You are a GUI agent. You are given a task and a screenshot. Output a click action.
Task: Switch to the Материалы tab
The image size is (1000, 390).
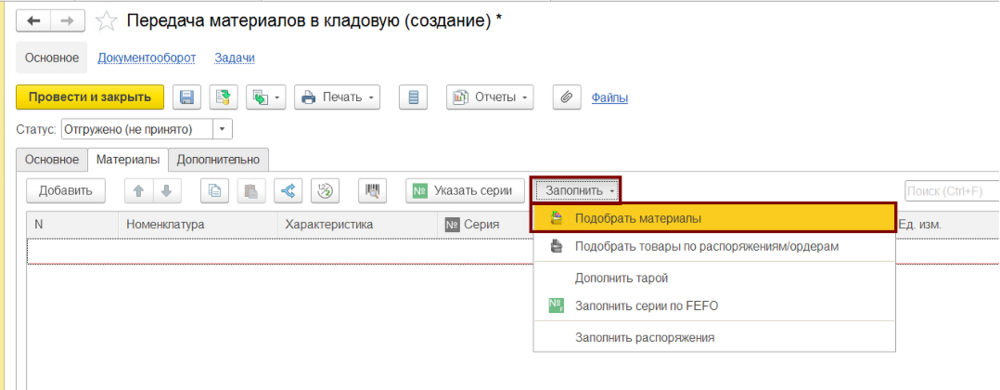coord(128,159)
